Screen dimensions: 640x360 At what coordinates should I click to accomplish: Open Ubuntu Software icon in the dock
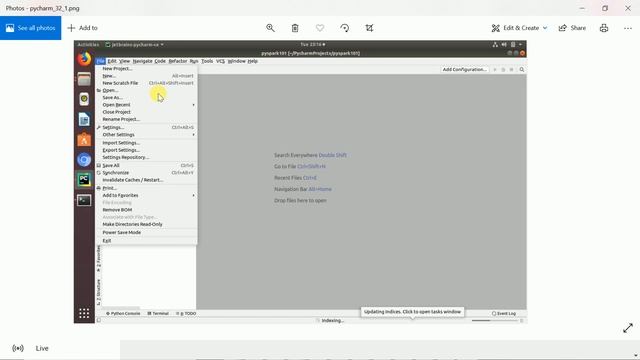click(x=84, y=140)
